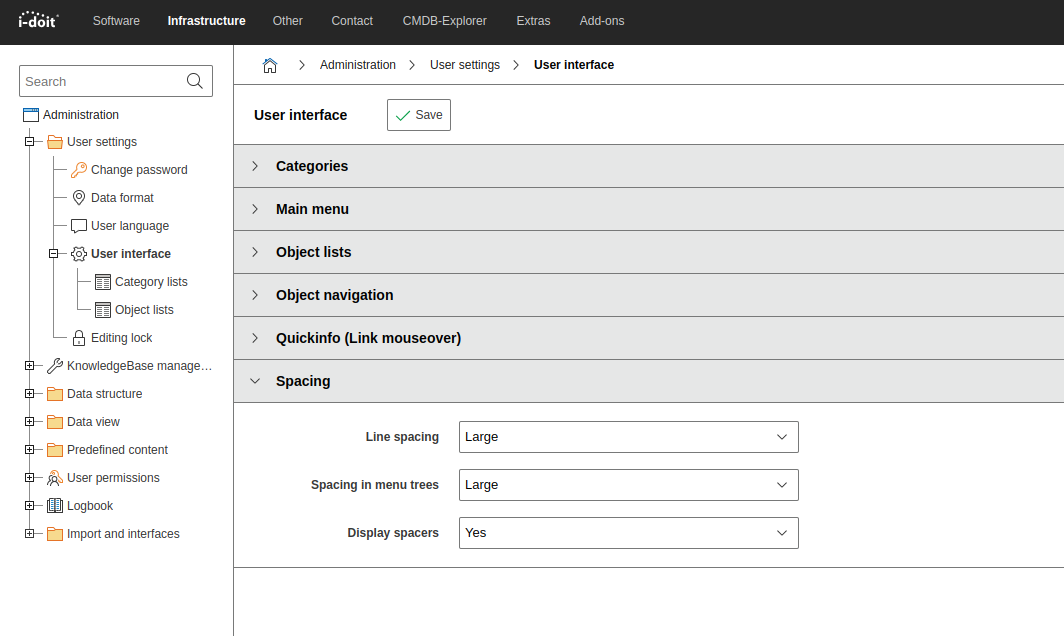Viewport: 1064px width, 636px height.
Task: Click the User interface breadcrumb
Action: pyautogui.click(x=574, y=65)
